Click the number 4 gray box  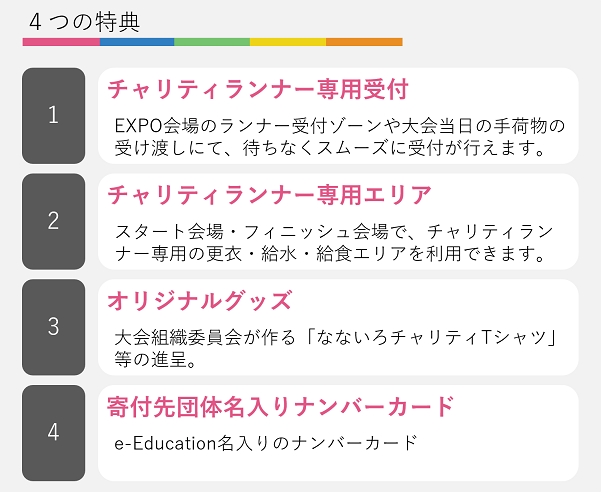[x=53, y=433]
